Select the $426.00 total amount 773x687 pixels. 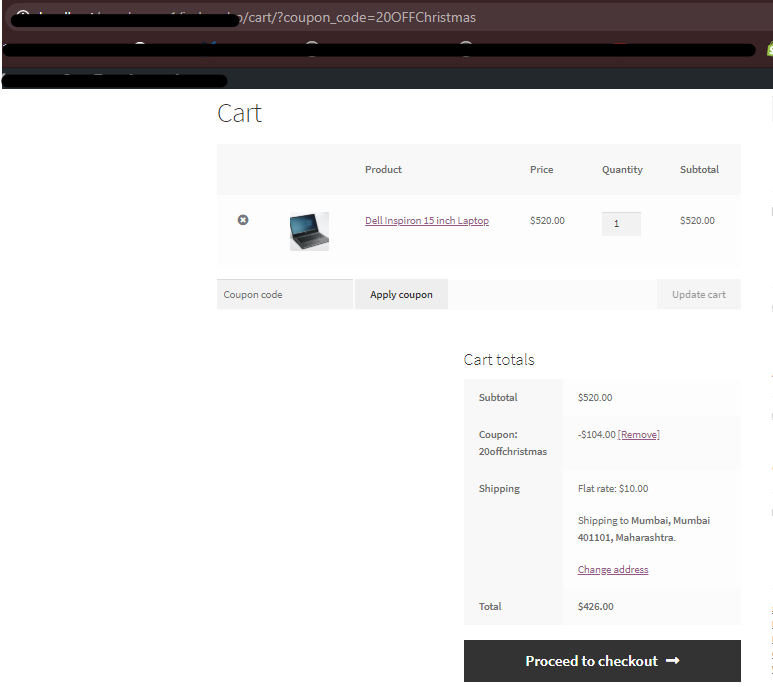596,606
